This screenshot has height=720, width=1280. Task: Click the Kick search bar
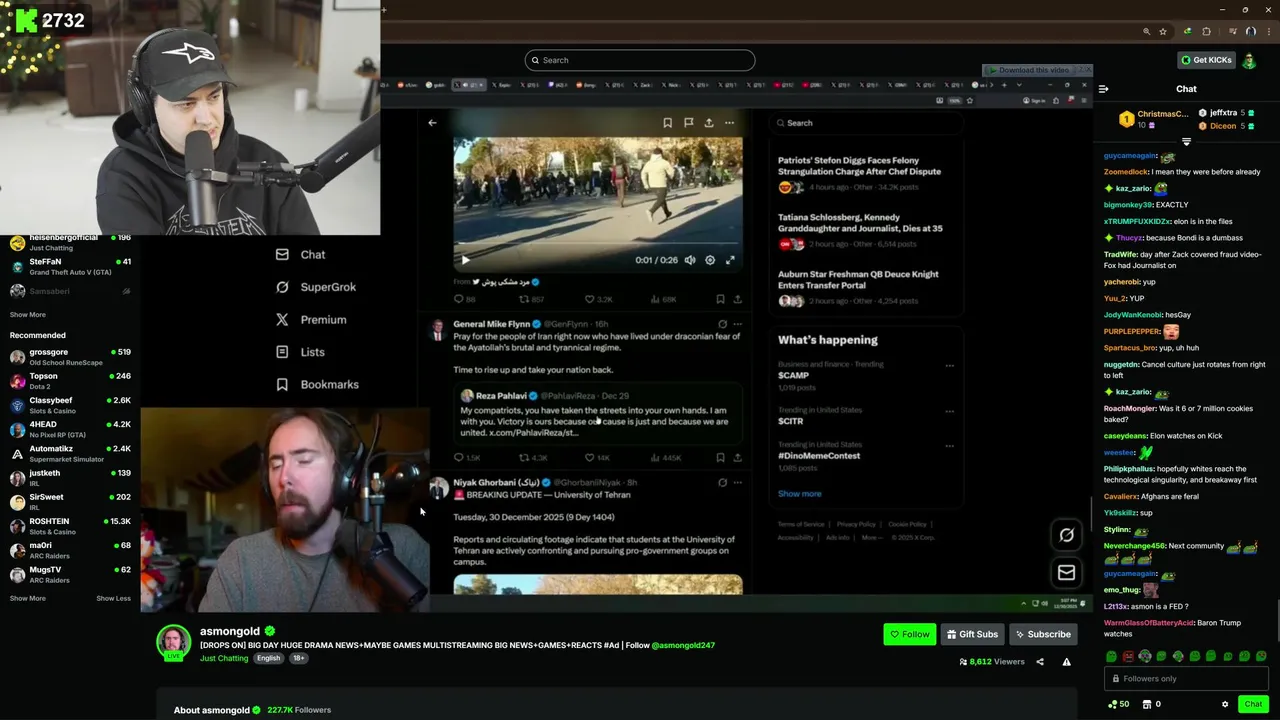640,60
